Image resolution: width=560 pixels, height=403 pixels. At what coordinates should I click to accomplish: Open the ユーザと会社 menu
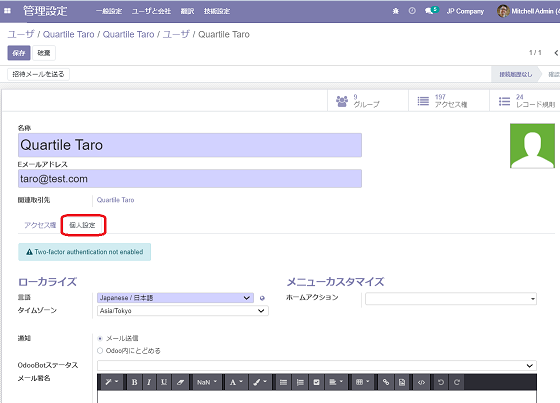click(x=151, y=11)
